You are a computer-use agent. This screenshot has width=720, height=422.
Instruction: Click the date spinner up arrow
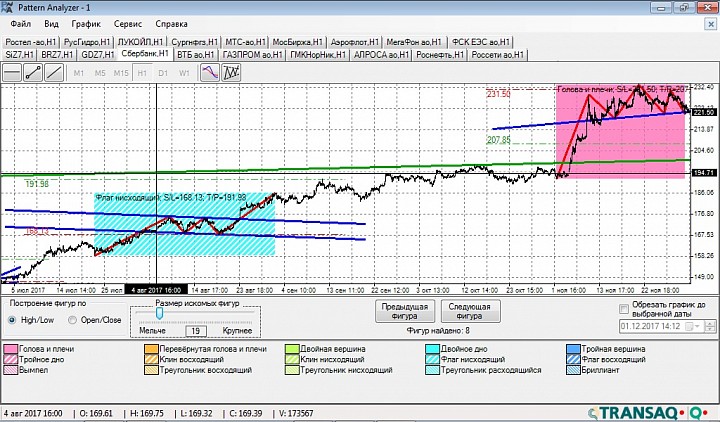coord(710,323)
